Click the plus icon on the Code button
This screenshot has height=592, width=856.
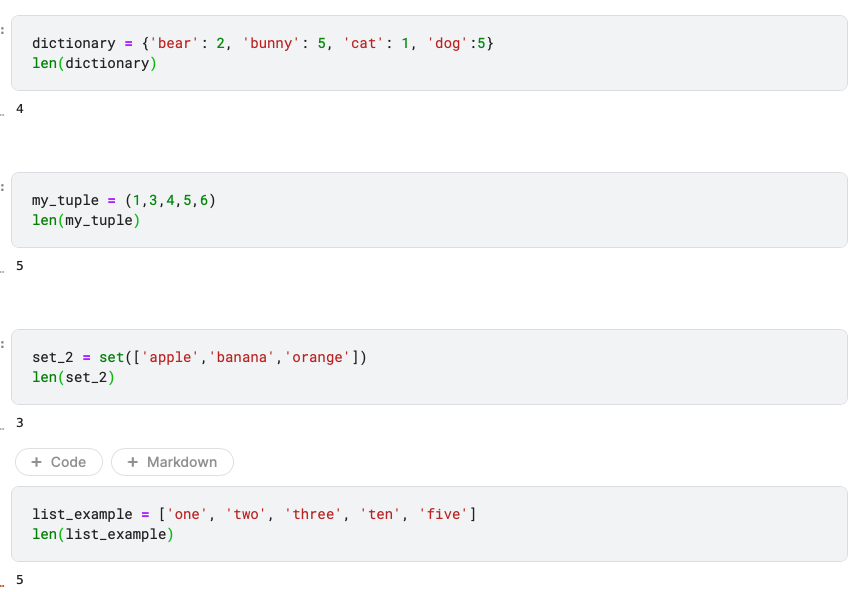click(x=37, y=462)
